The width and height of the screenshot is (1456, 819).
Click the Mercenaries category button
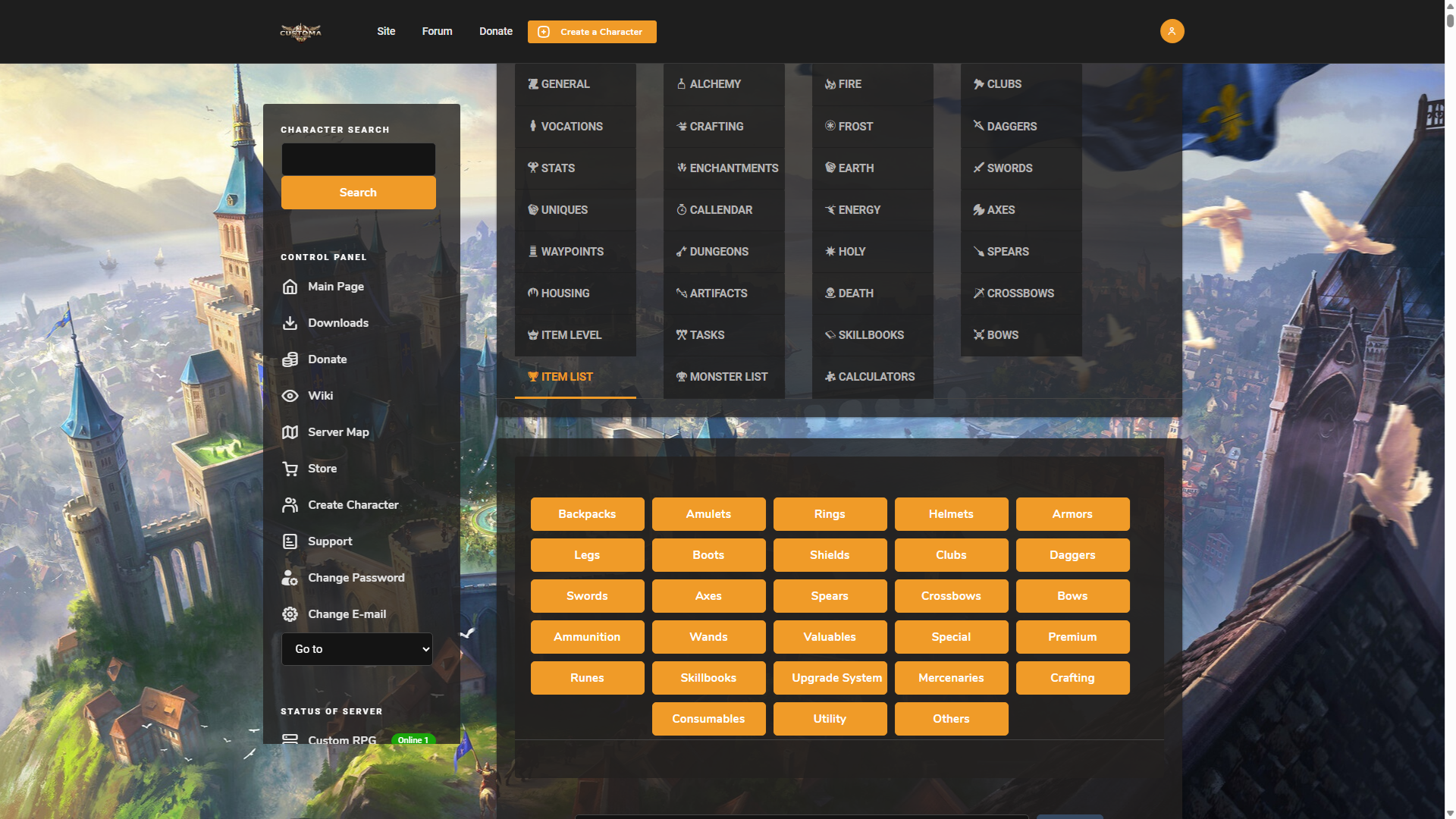pyautogui.click(x=952, y=678)
